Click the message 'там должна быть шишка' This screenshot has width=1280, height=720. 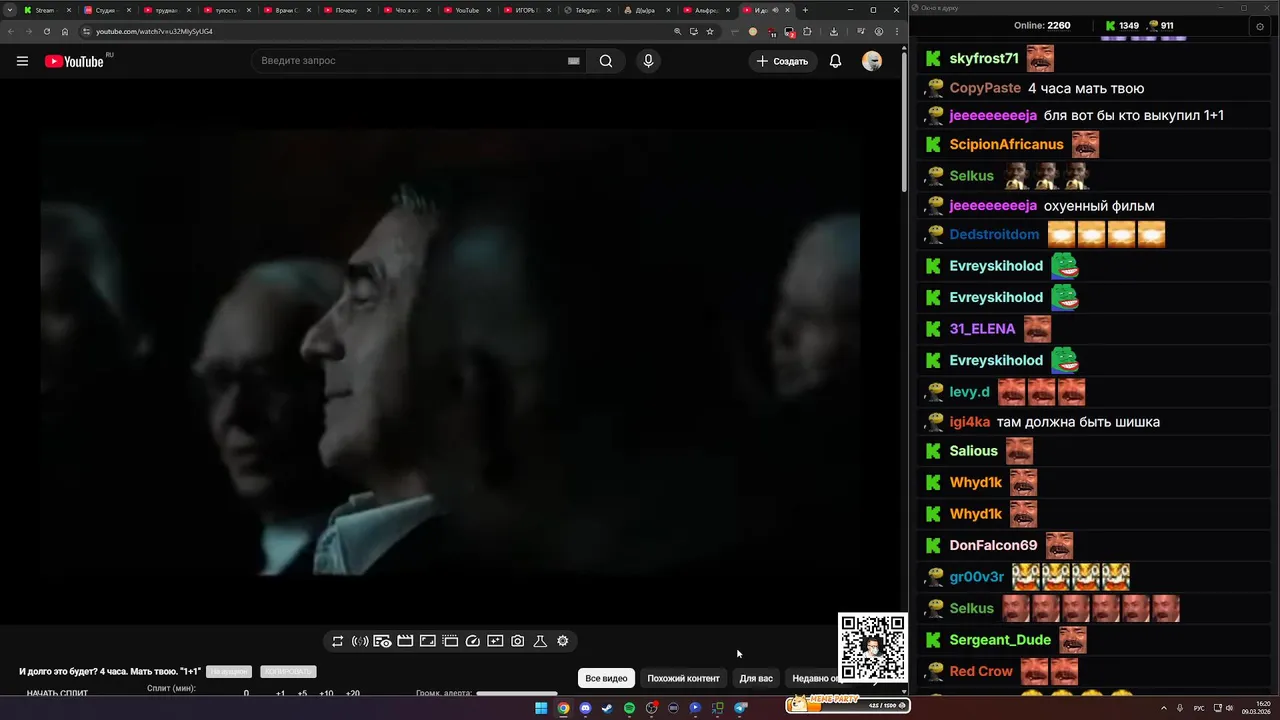1078,422
